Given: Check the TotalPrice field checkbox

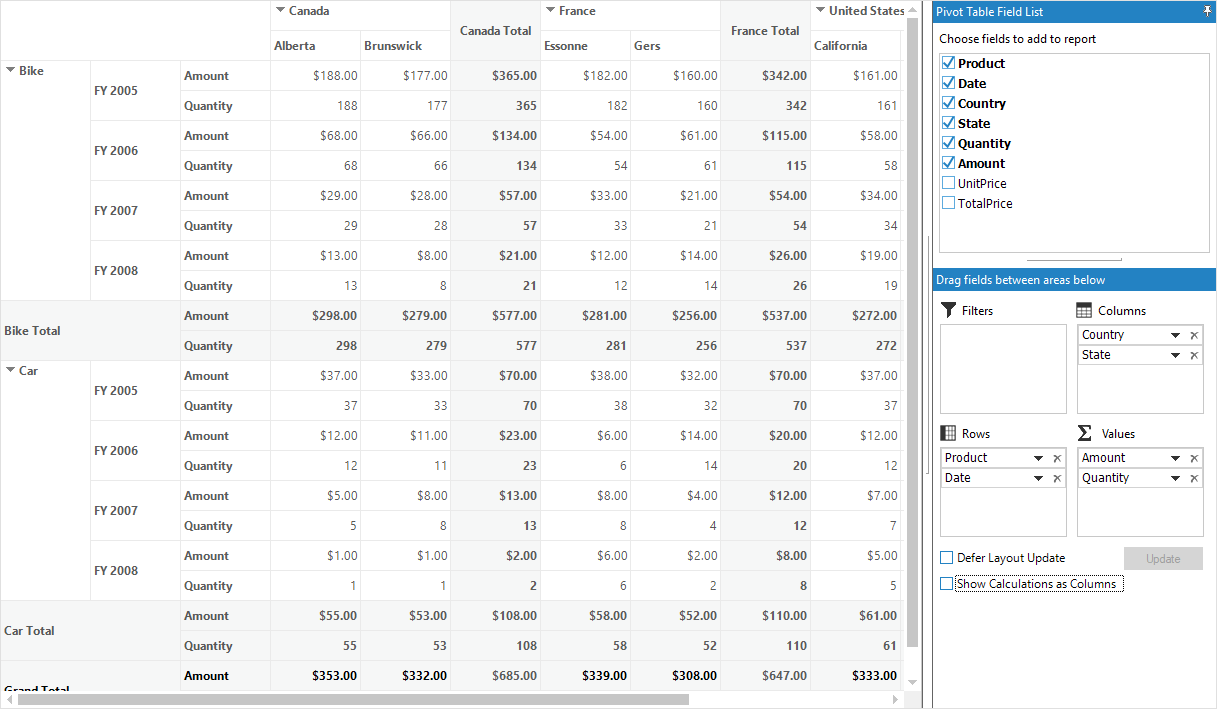Looking at the screenshot, I should pos(949,203).
